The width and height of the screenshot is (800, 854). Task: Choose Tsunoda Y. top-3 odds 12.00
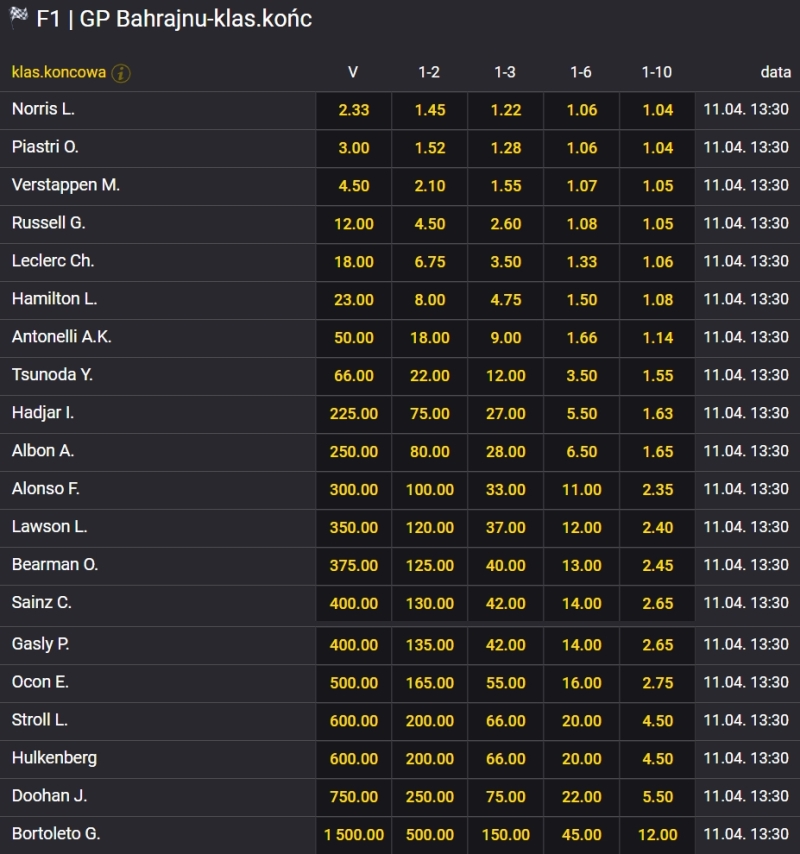506,376
